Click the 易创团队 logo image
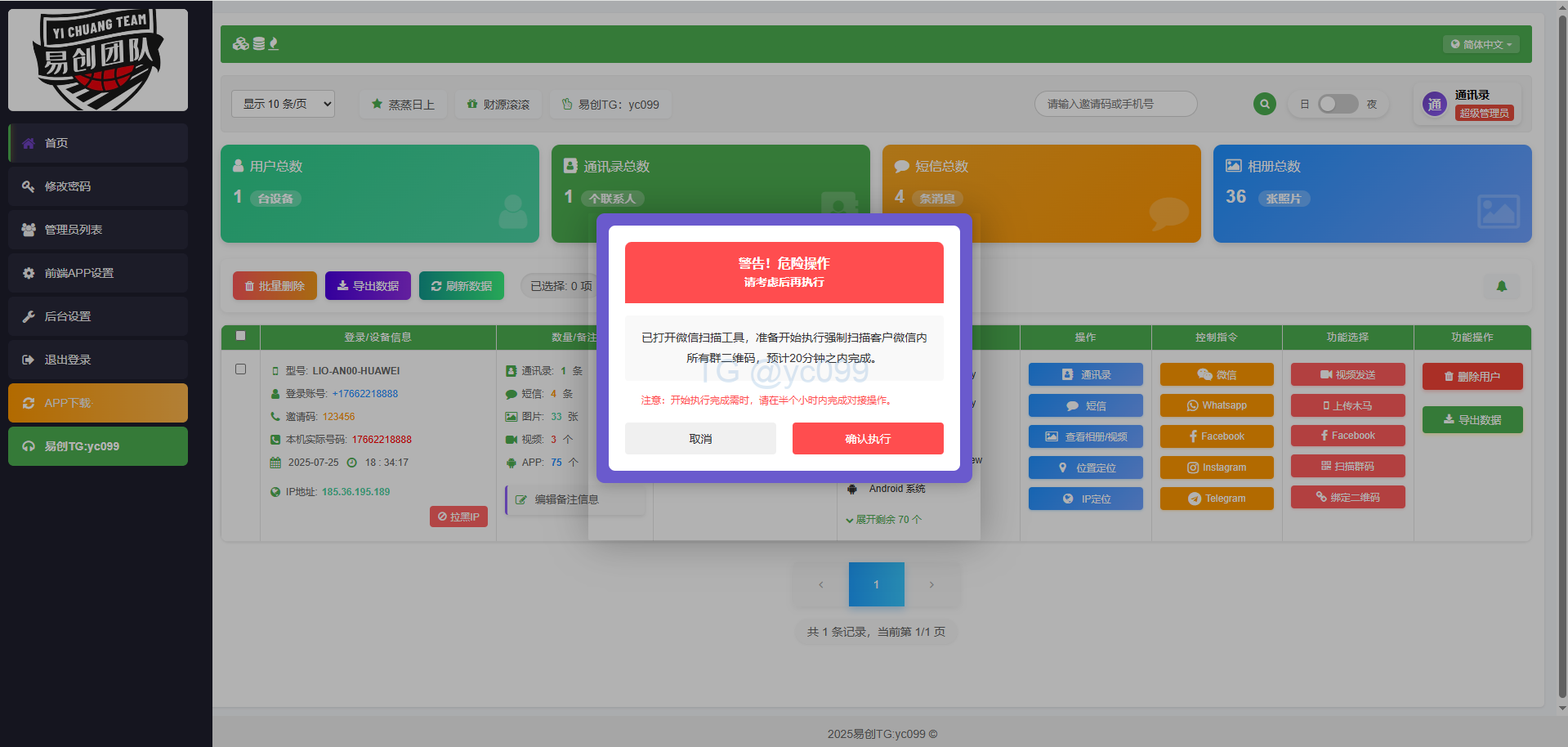 click(98, 60)
